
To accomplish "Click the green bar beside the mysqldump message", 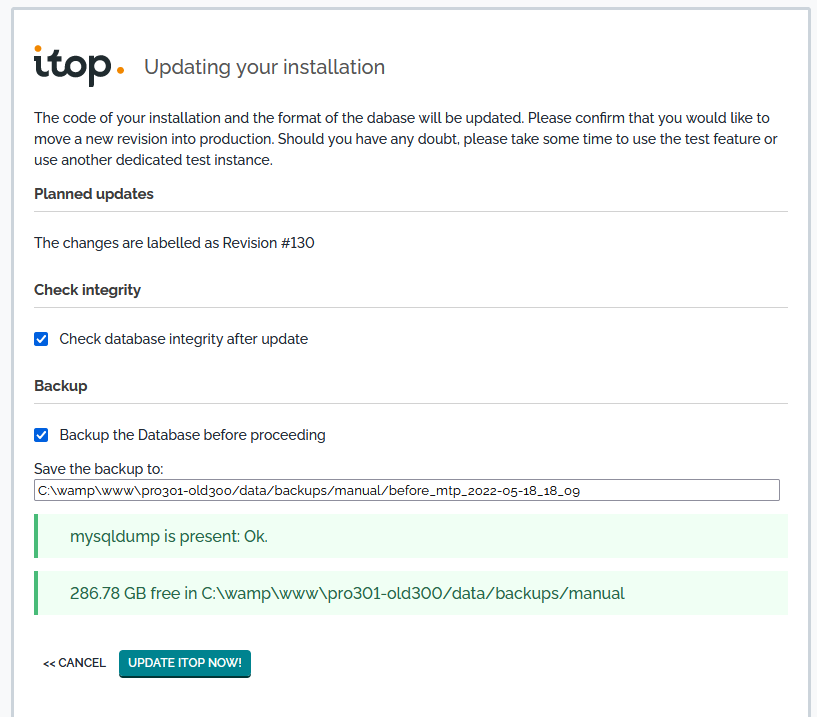I will [36, 536].
